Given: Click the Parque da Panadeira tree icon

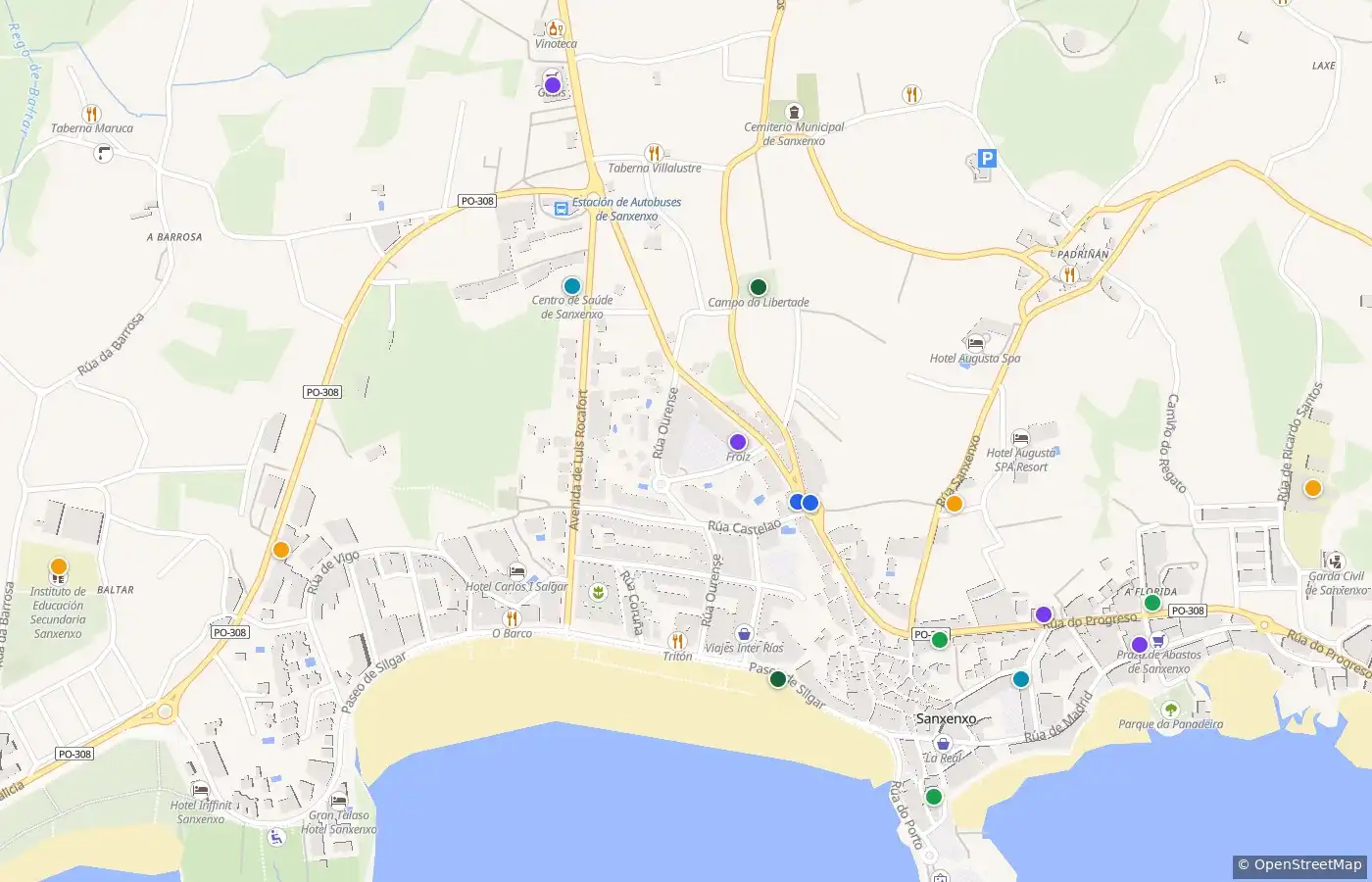Looking at the screenshot, I should point(1170,709).
